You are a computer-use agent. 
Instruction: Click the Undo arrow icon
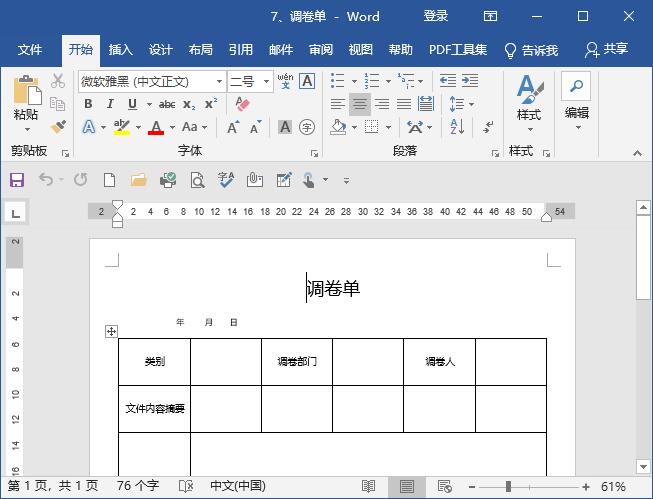pyautogui.click(x=46, y=180)
